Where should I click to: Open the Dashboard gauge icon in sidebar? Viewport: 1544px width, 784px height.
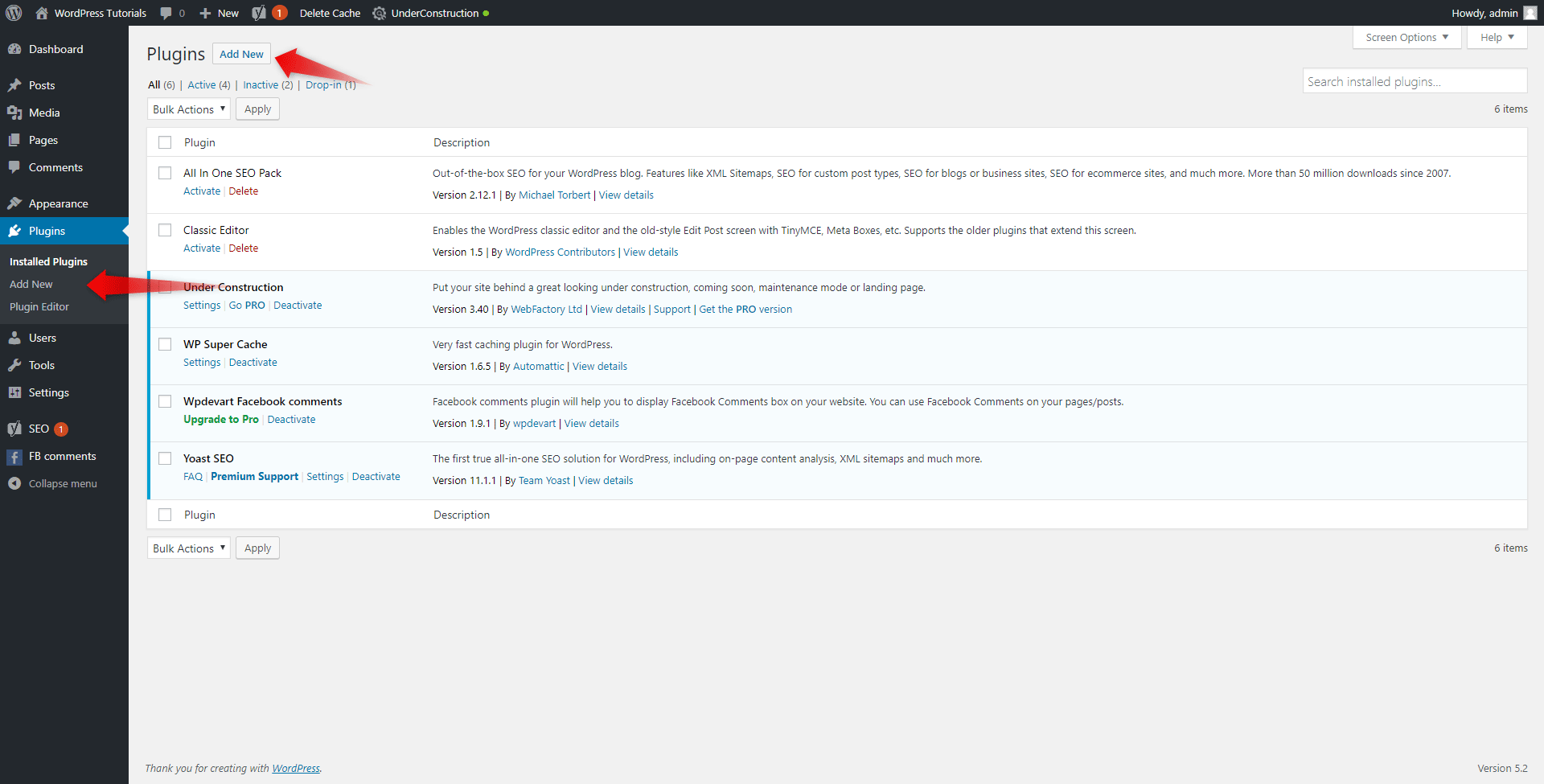pyautogui.click(x=14, y=49)
